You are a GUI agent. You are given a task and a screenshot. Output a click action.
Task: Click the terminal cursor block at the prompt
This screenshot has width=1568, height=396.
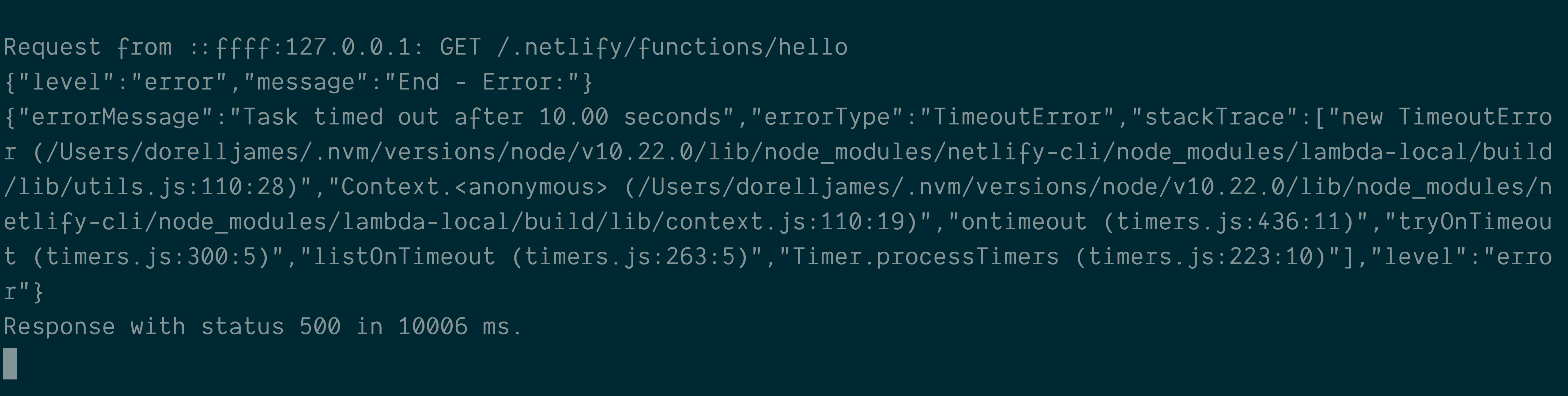(x=10, y=364)
